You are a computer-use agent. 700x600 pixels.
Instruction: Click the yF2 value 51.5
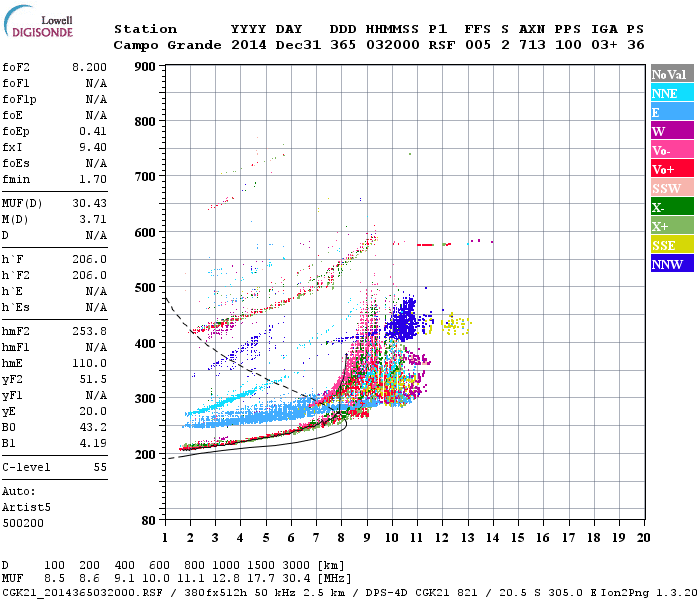click(x=93, y=379)
